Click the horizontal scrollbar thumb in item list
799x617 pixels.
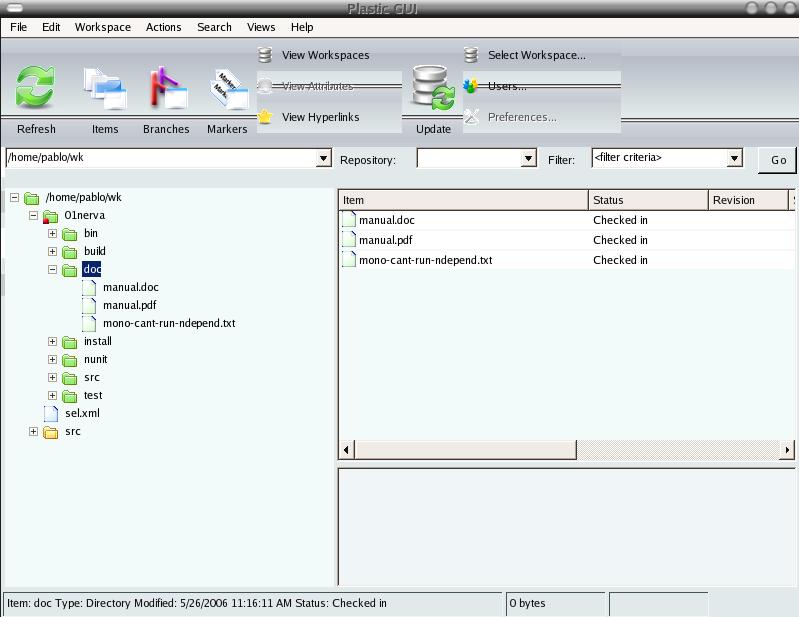465,450
